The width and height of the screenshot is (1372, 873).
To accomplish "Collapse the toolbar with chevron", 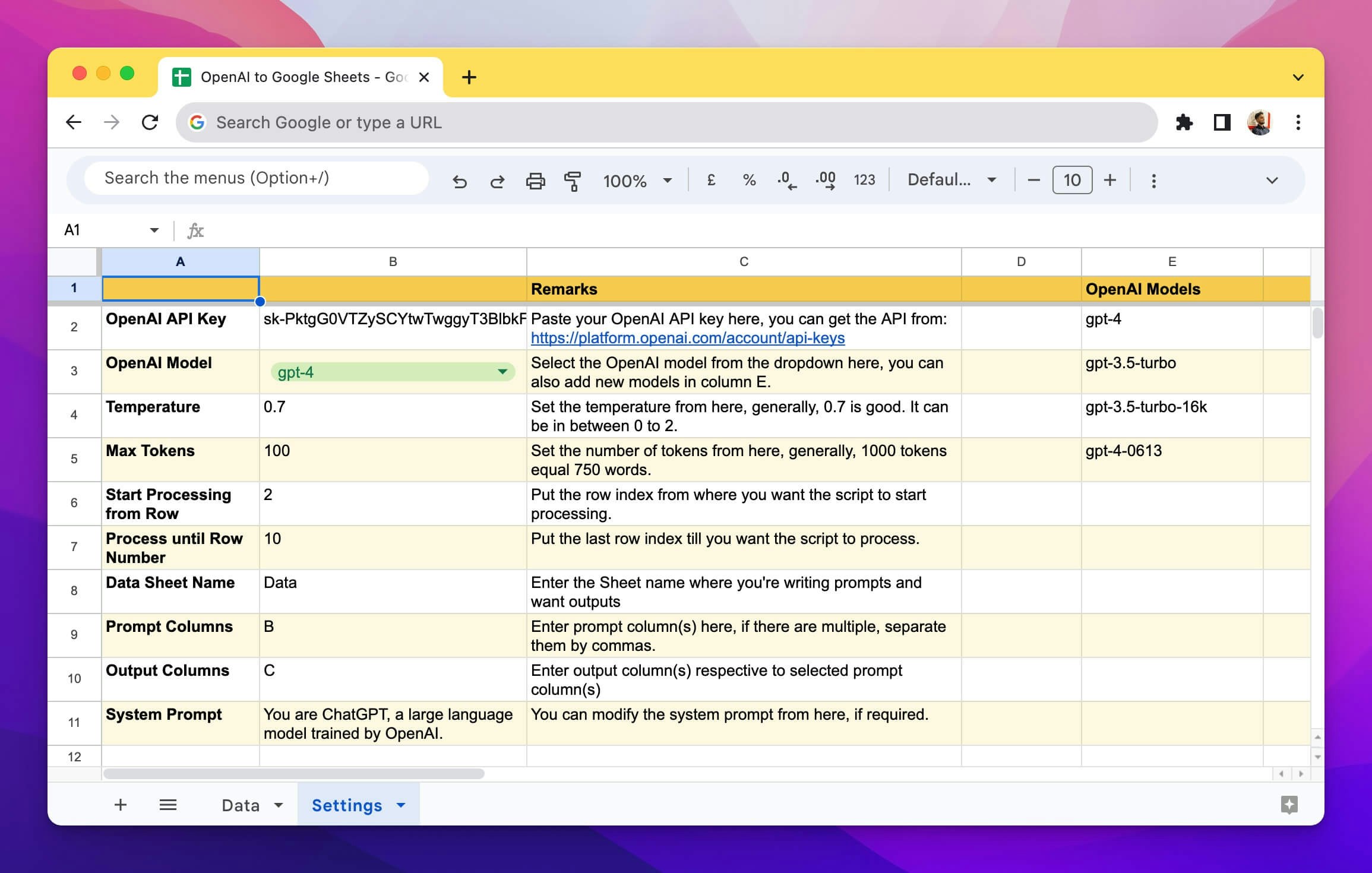I will 1272,181.
